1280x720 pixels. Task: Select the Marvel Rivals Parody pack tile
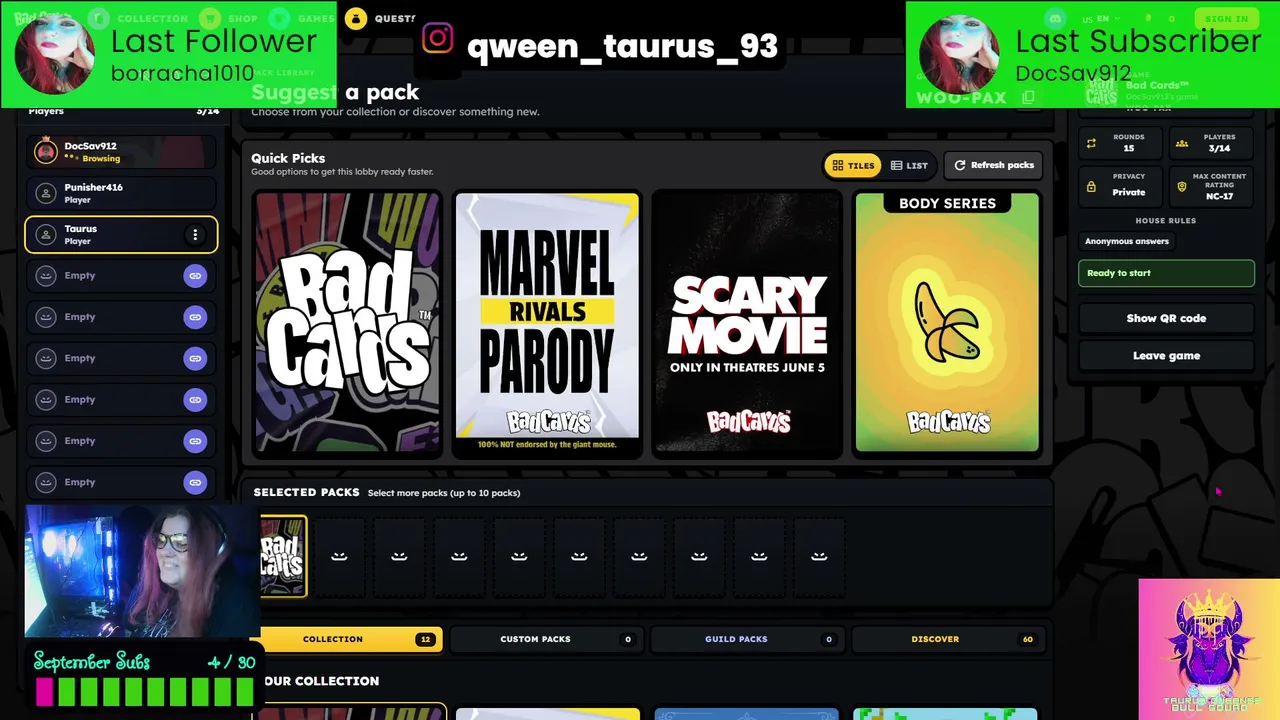(x=547, y=323)
